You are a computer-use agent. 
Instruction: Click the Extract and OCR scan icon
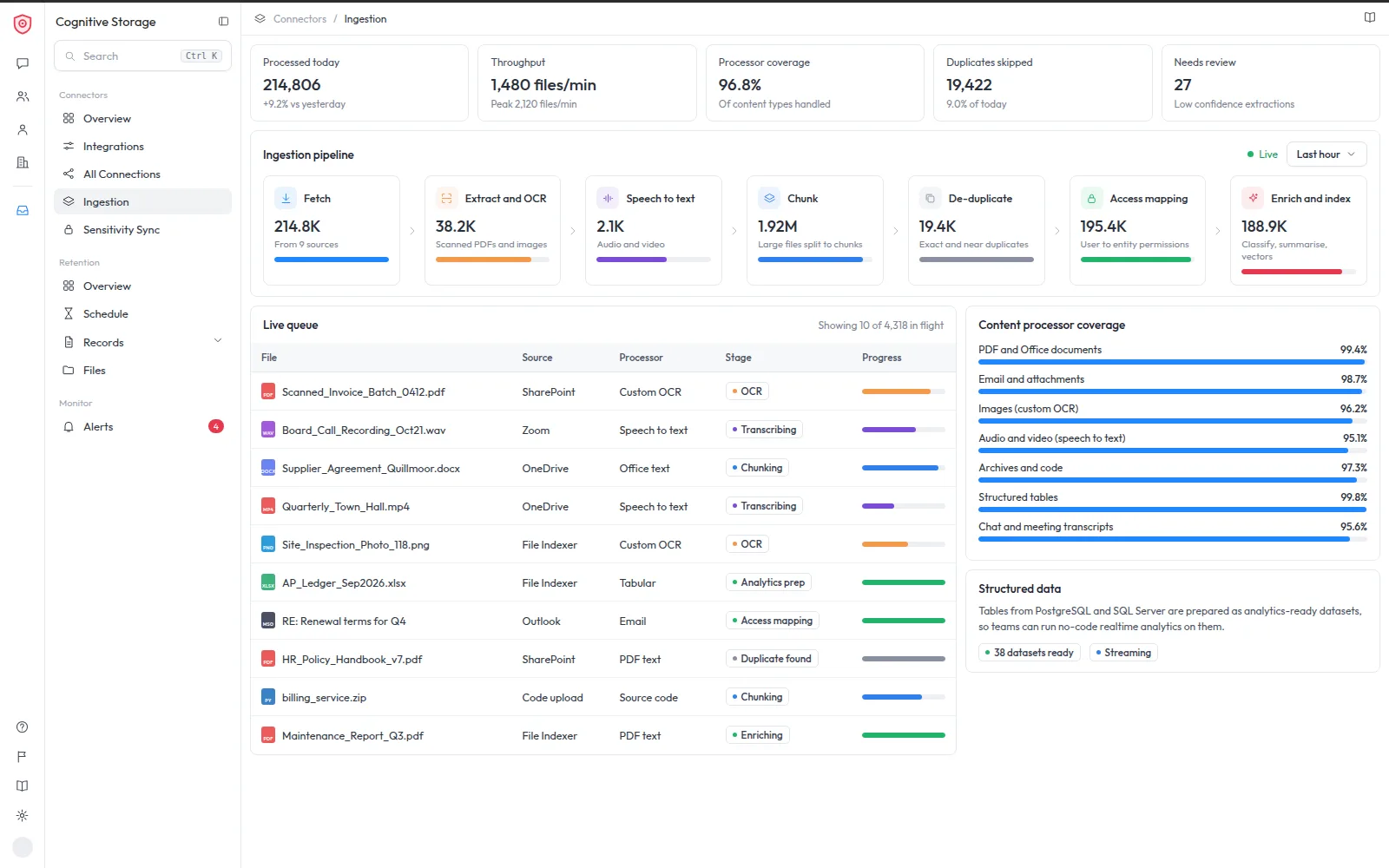click(x=446, y=198)
